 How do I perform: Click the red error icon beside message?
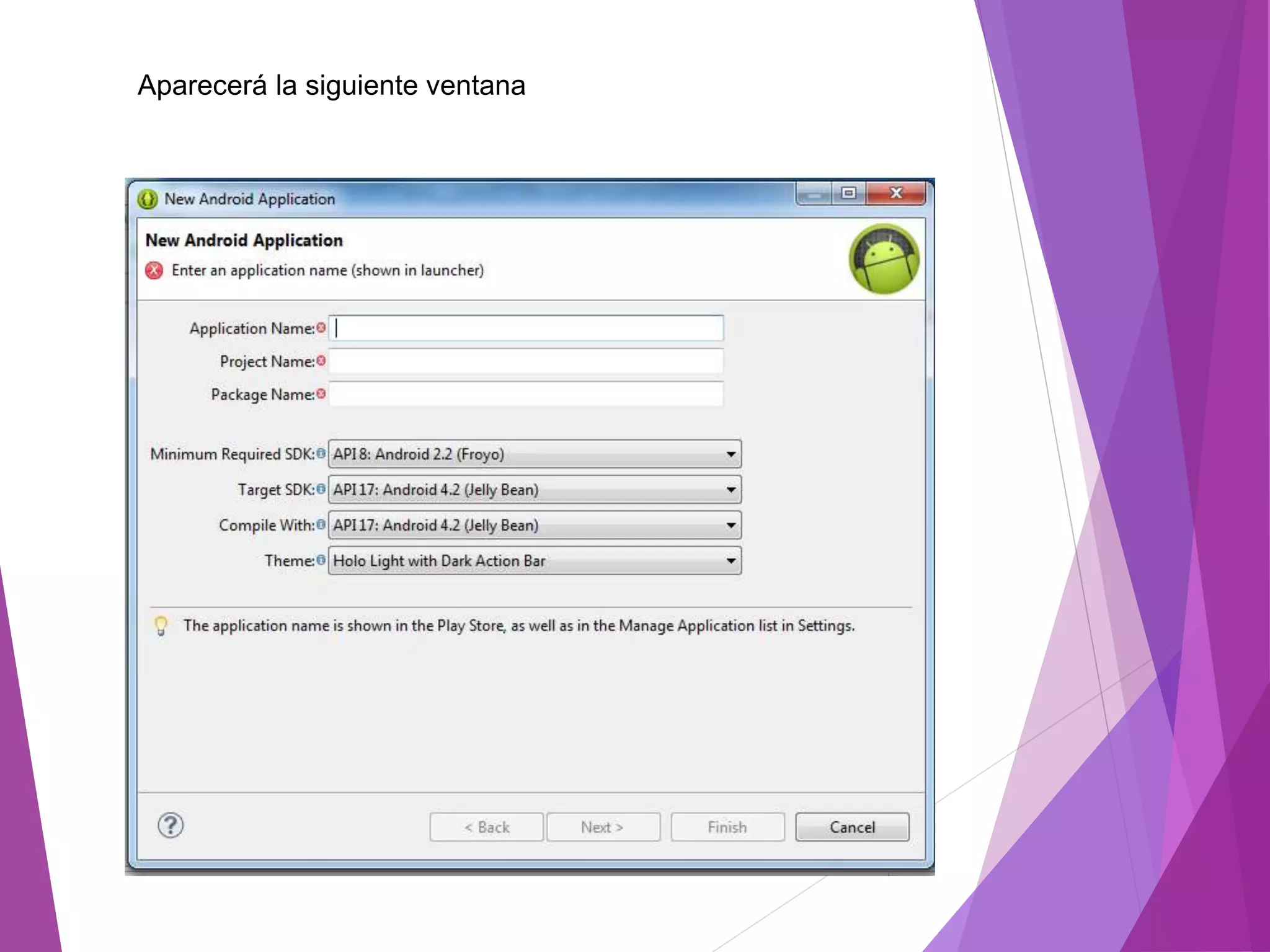pos(154,271)
